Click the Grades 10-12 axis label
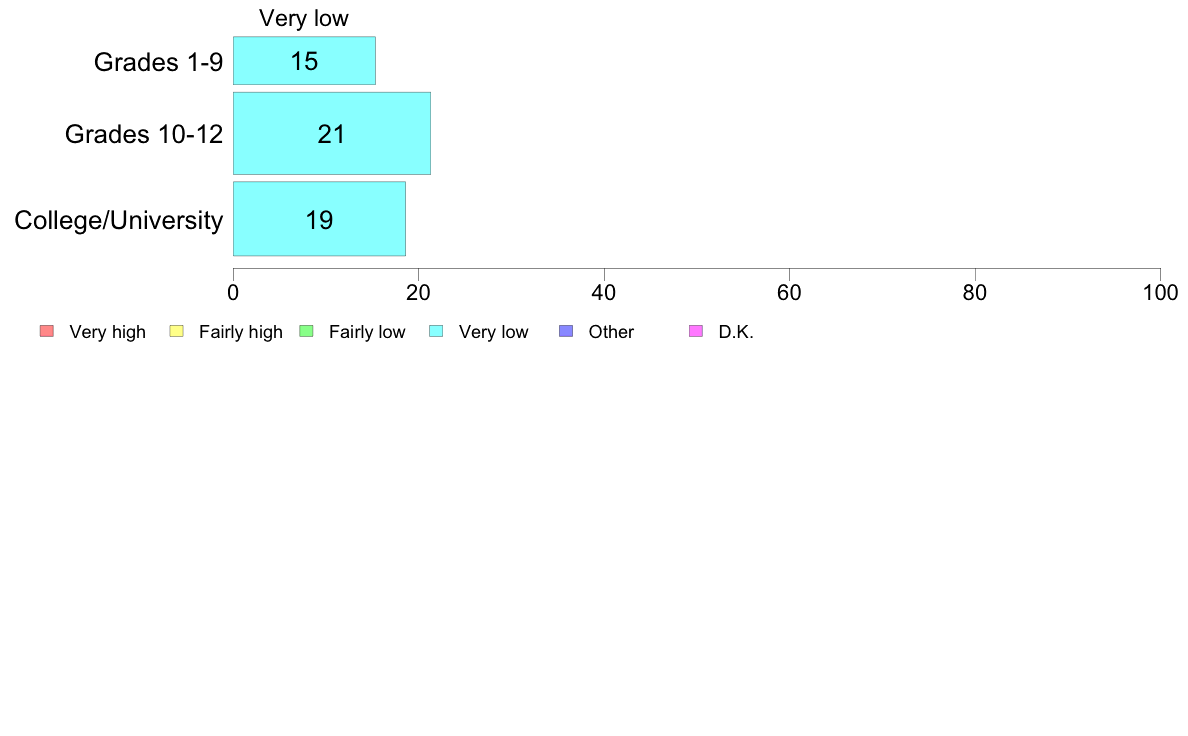The image size is (1188, 736). (144, 134)
